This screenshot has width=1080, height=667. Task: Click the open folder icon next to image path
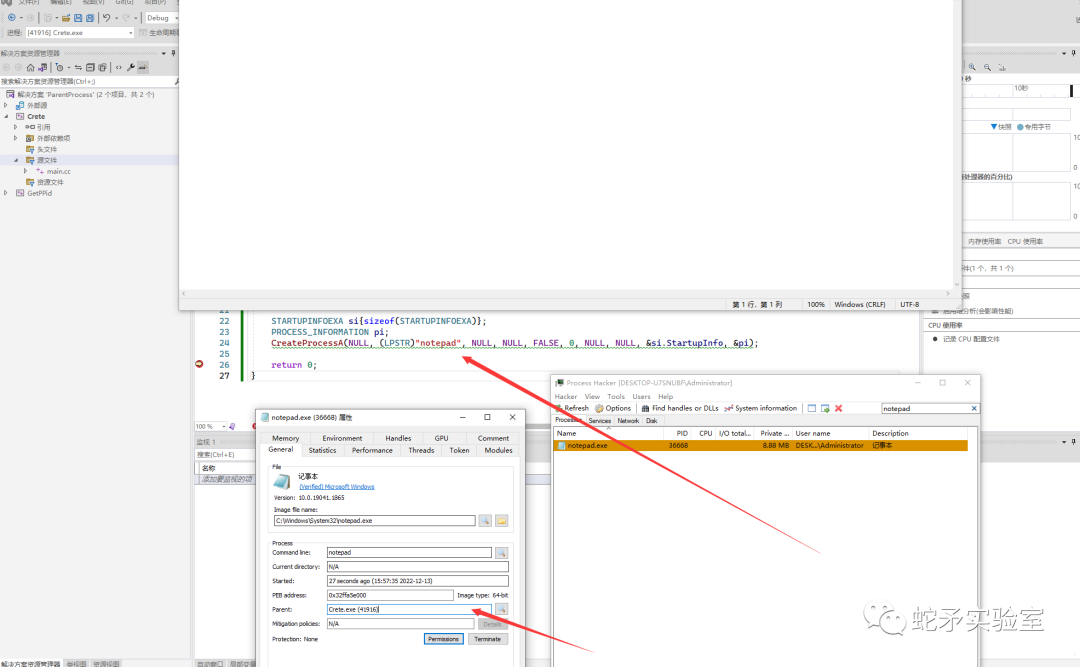[x=501, y=520]
